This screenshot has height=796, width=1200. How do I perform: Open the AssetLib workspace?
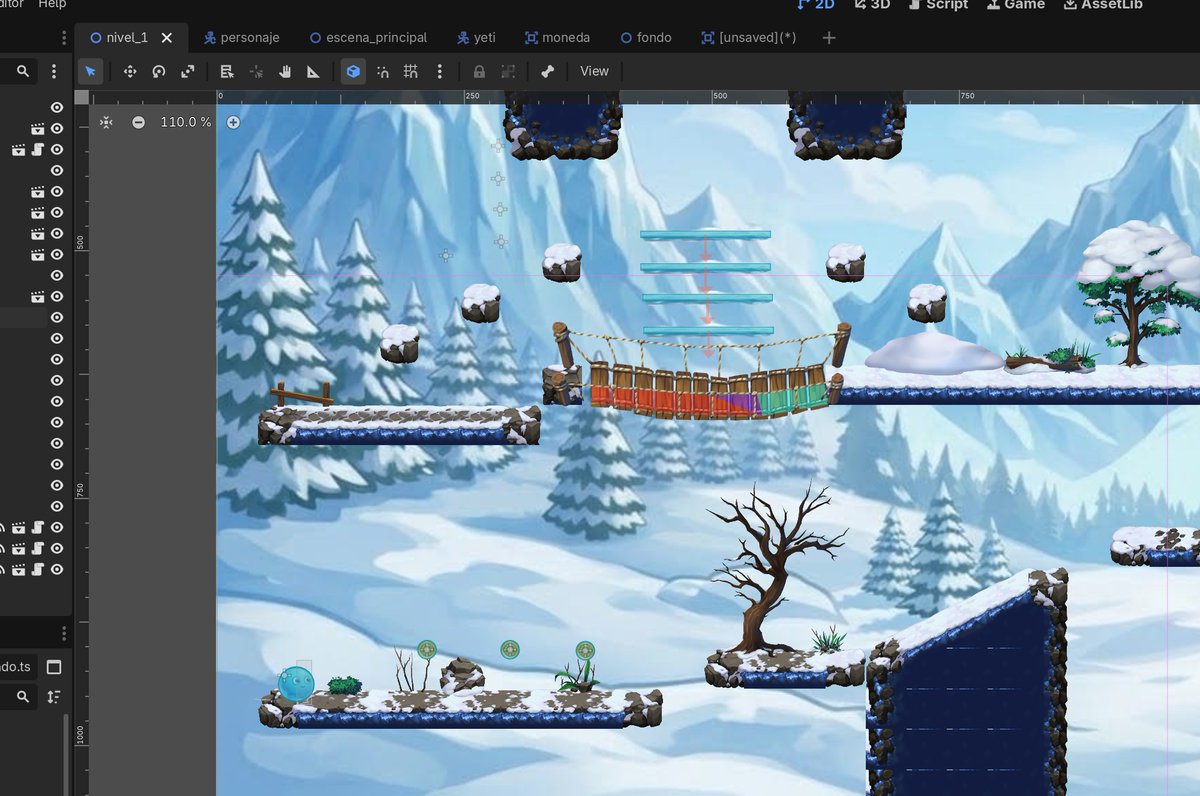(1103, 4)
